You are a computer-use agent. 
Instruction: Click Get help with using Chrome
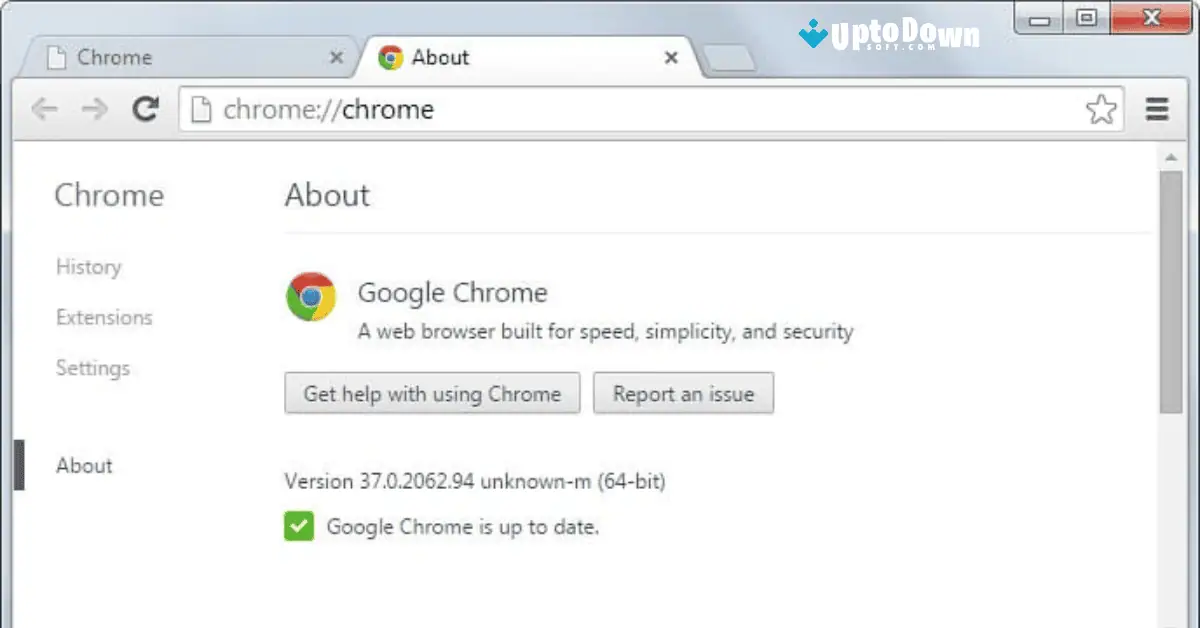click(x=432, y=393)
